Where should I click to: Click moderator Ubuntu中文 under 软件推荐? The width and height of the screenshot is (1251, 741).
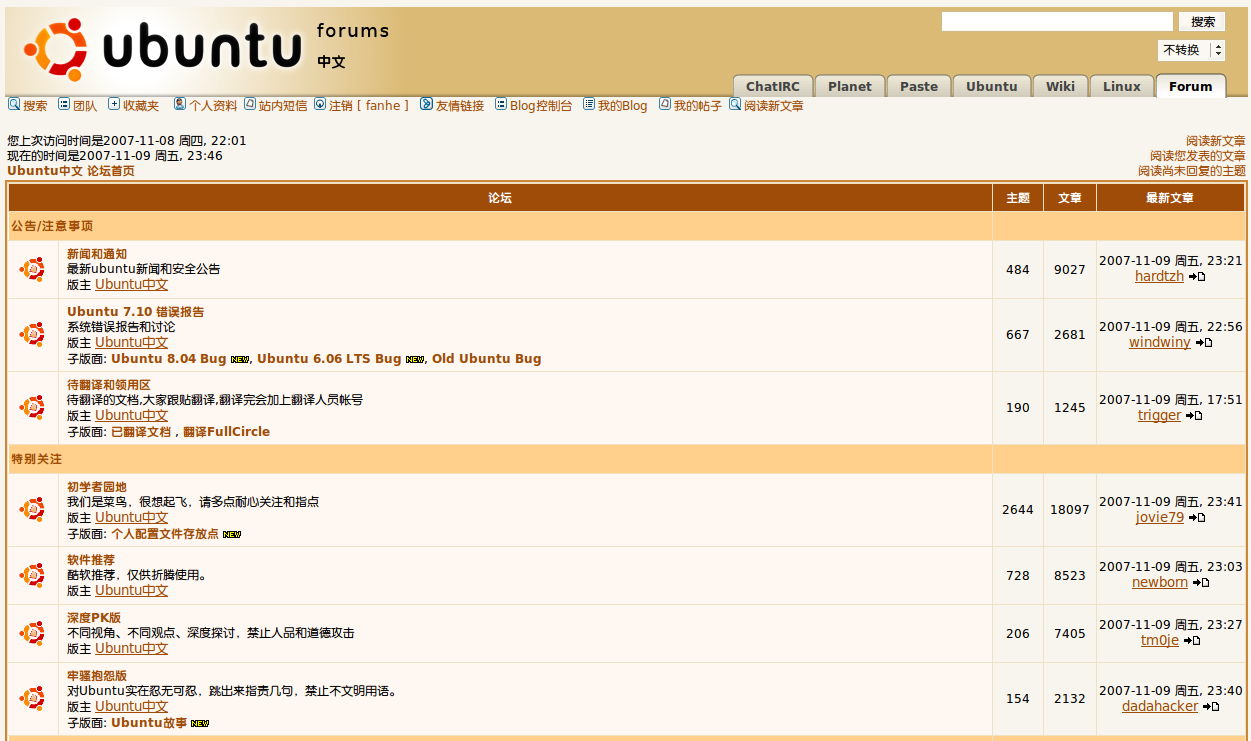pos(132,591)
